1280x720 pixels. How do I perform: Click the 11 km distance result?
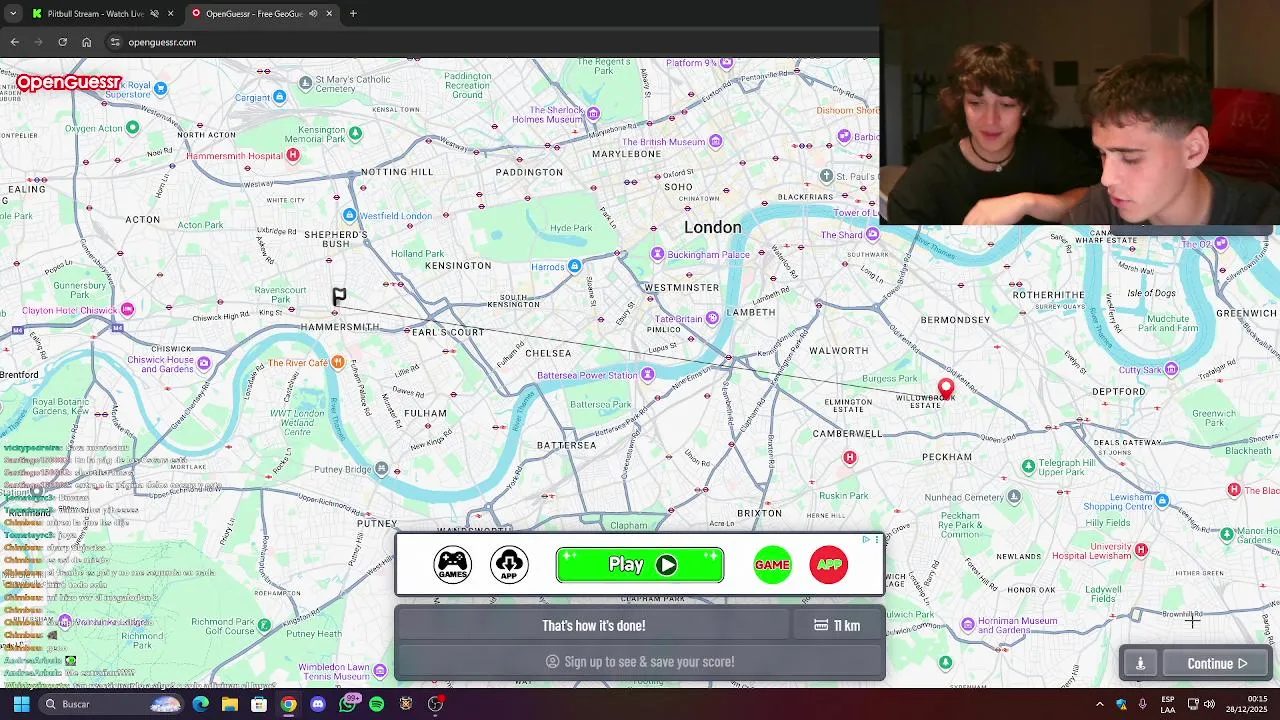(x=837, y=626)
